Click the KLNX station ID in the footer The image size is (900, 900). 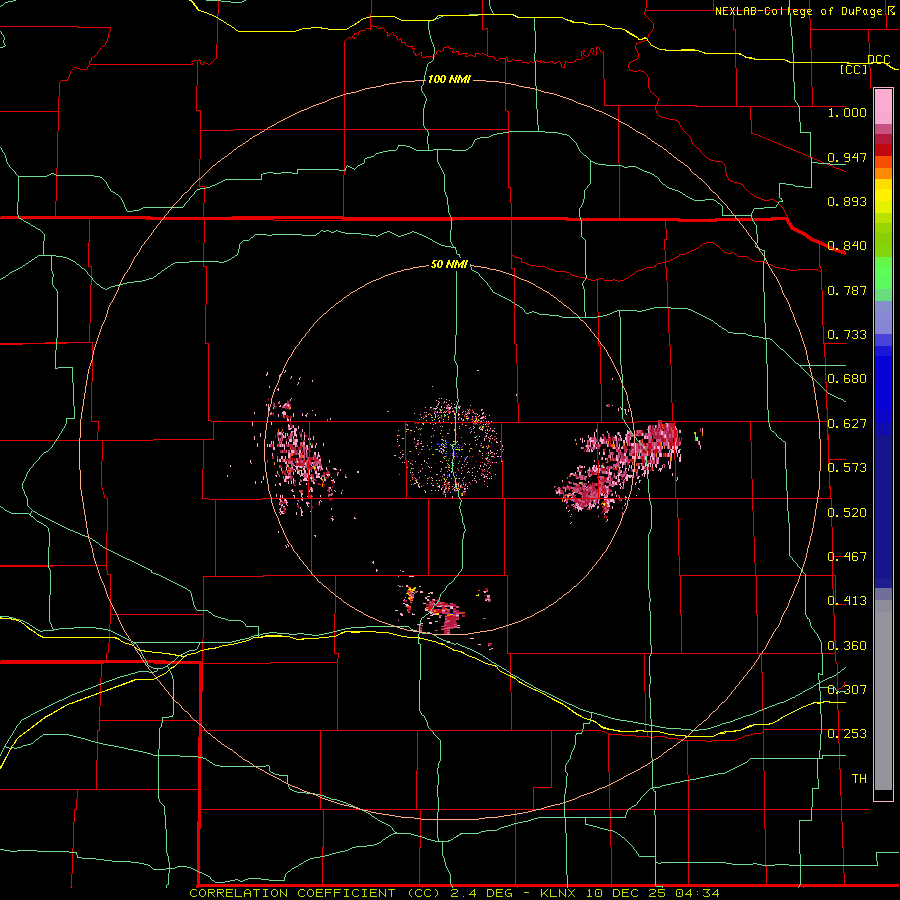pos(558,893)
